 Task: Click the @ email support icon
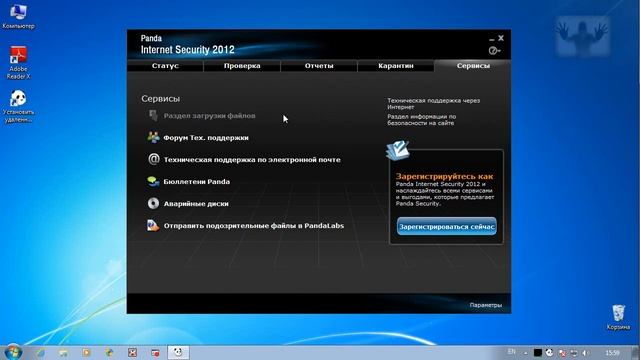pos(153,159)
